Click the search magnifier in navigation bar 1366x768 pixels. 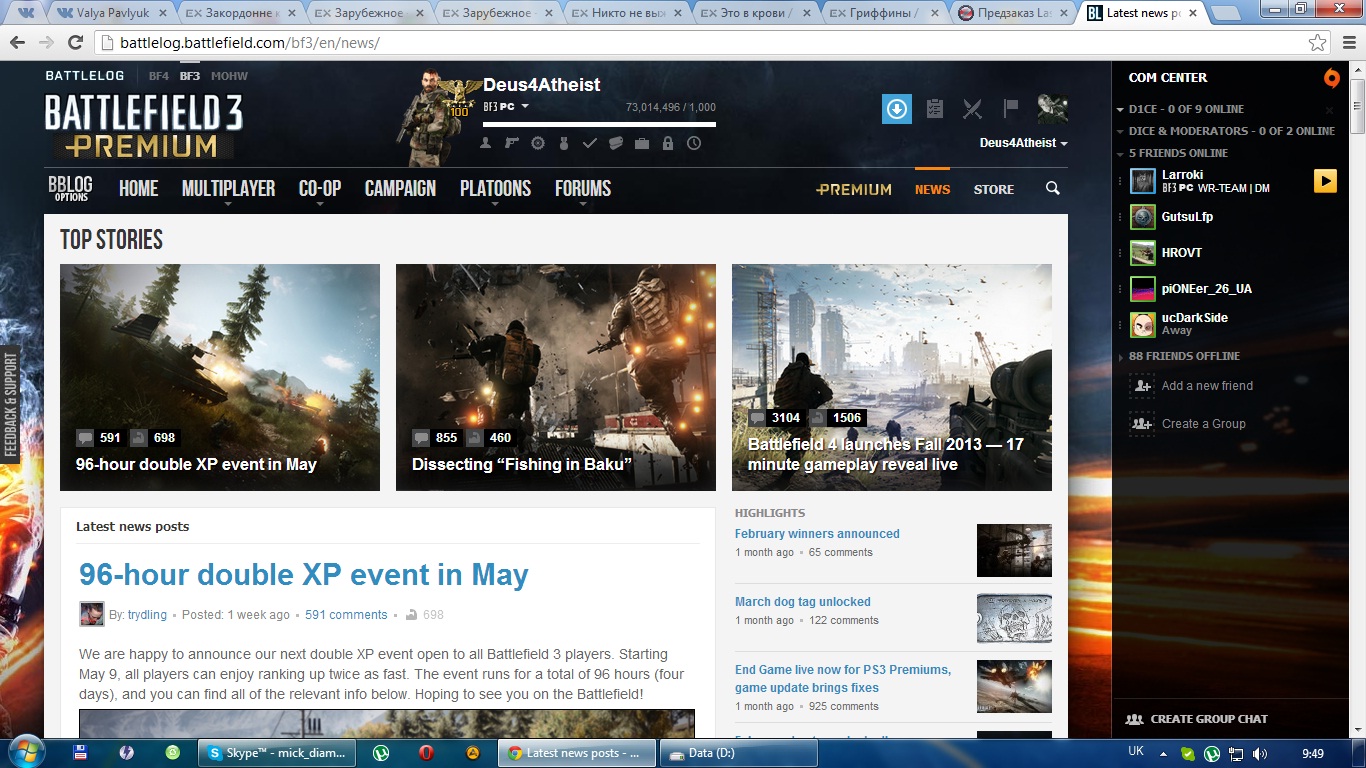1052,189
